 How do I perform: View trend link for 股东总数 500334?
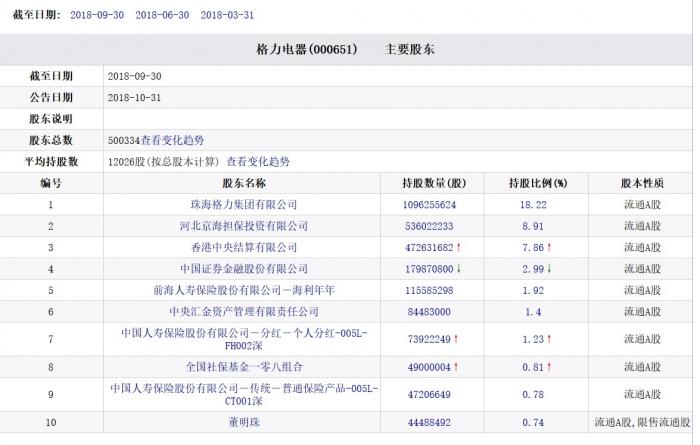click(174, 140)
